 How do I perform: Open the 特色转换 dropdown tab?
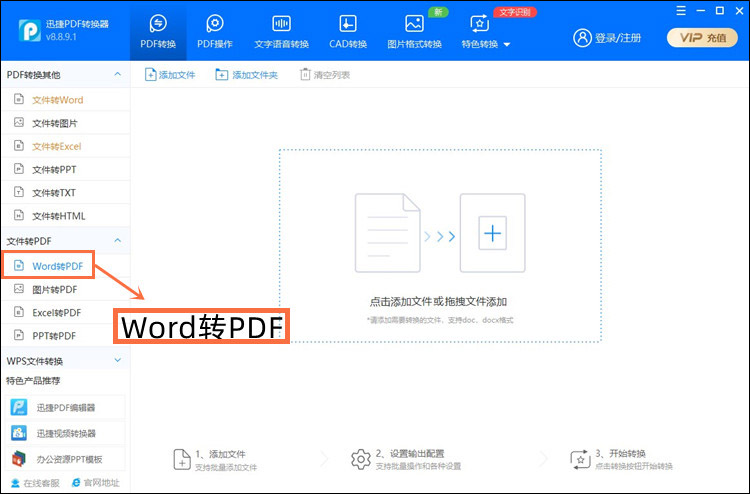[485, 31]
